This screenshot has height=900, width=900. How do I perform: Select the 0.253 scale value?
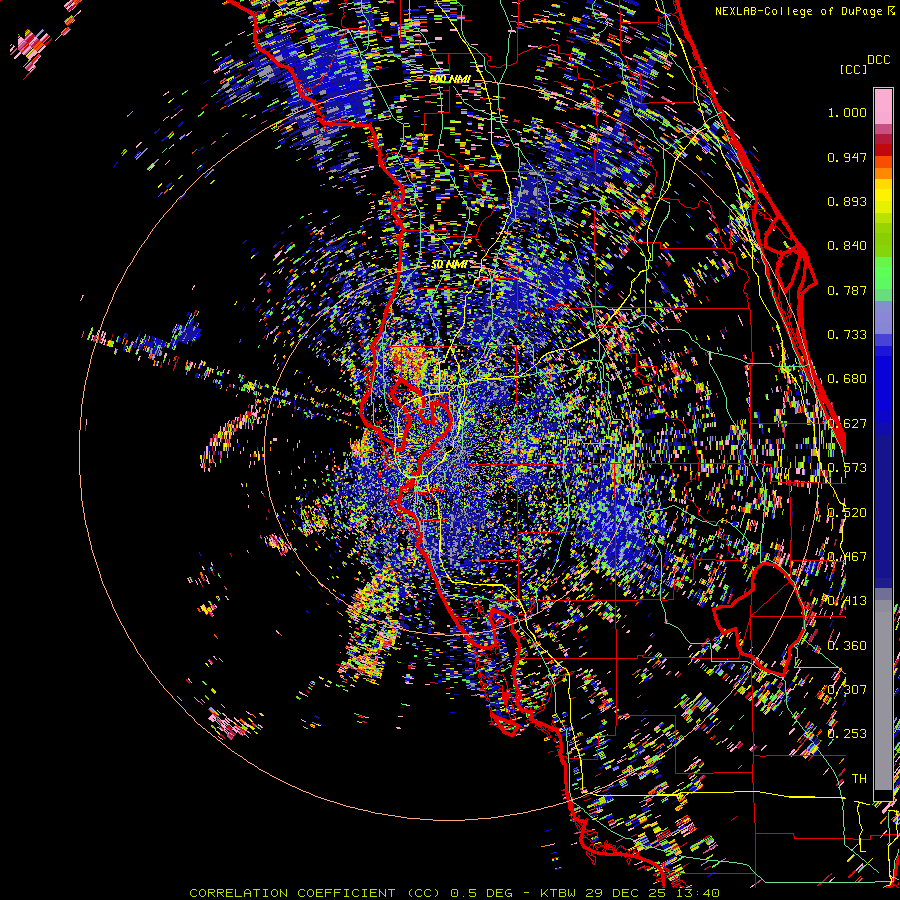click(847, 734)
